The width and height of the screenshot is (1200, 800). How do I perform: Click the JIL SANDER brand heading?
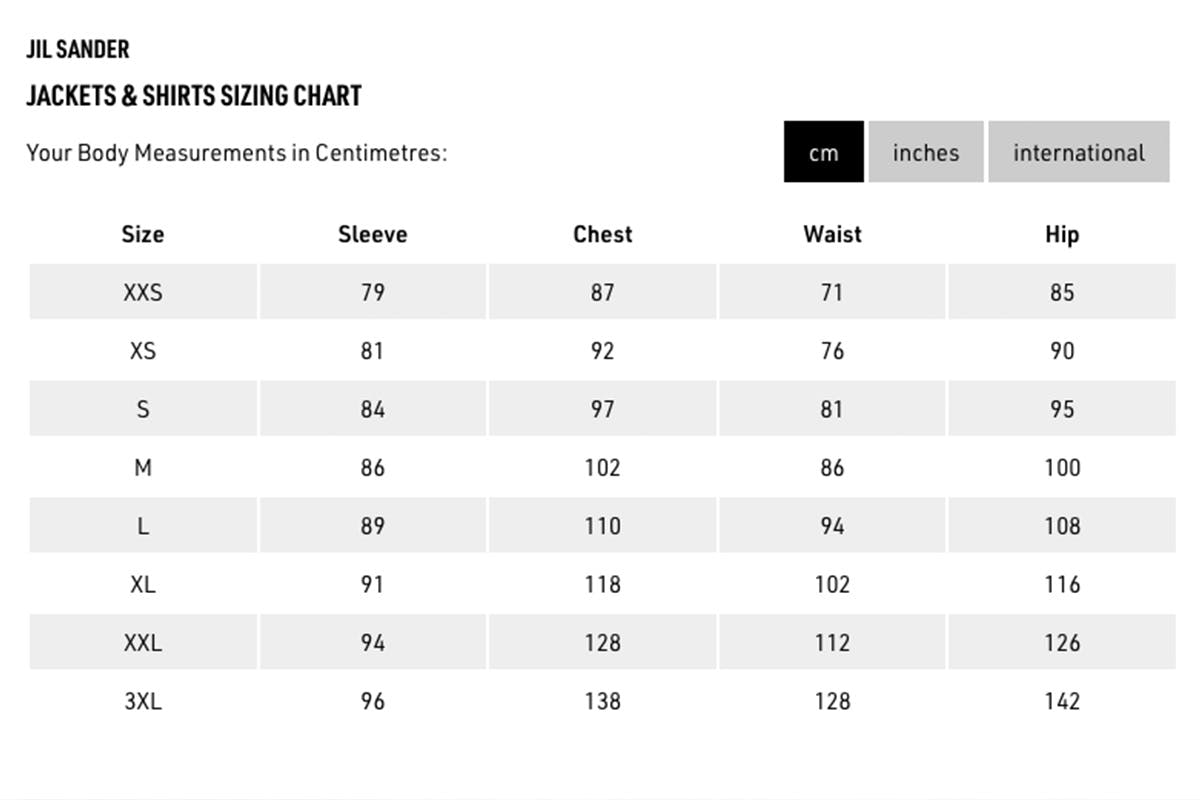(78, 48)
